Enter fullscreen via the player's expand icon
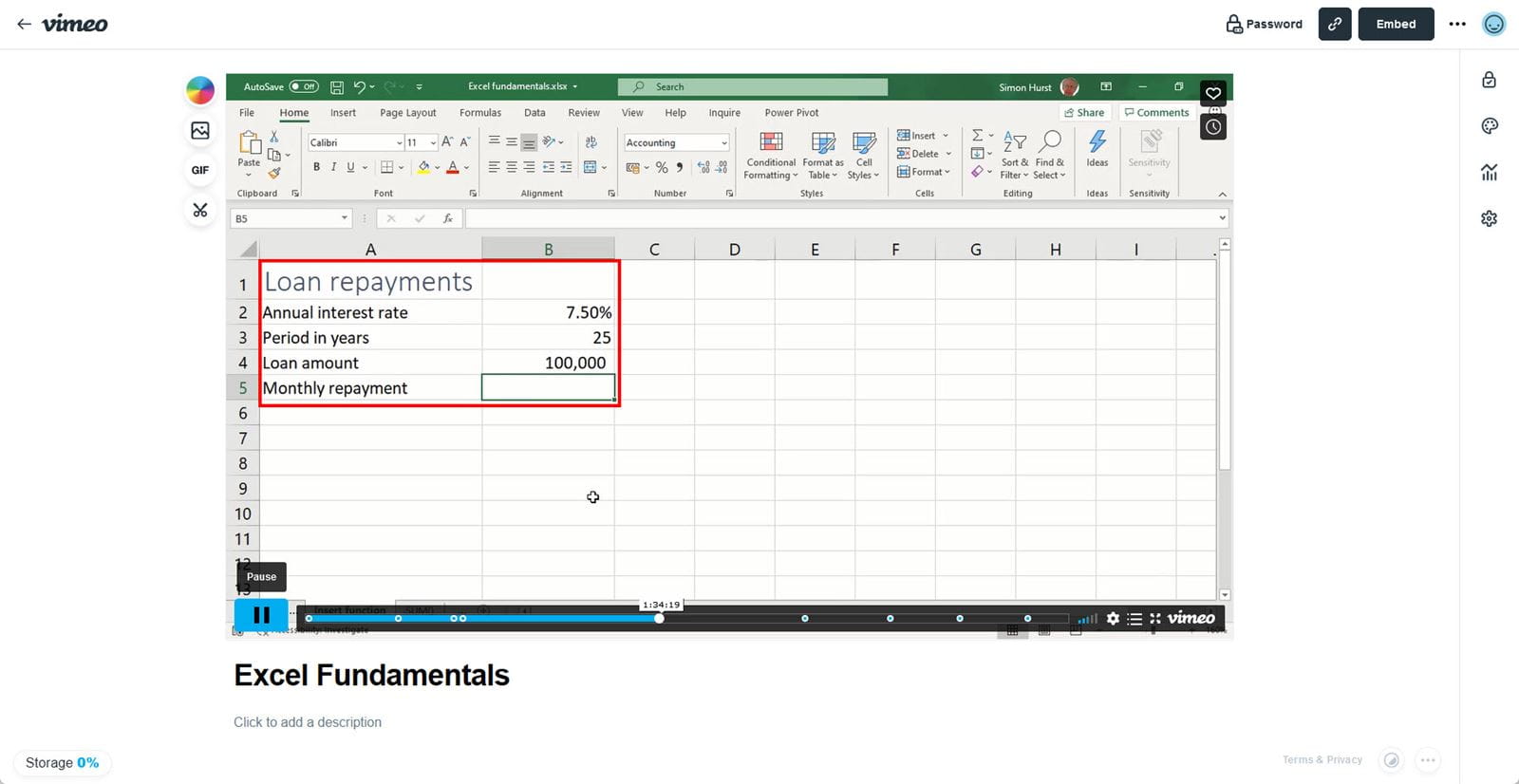Screen dimensions: 1519x784 pos(1155,618)
